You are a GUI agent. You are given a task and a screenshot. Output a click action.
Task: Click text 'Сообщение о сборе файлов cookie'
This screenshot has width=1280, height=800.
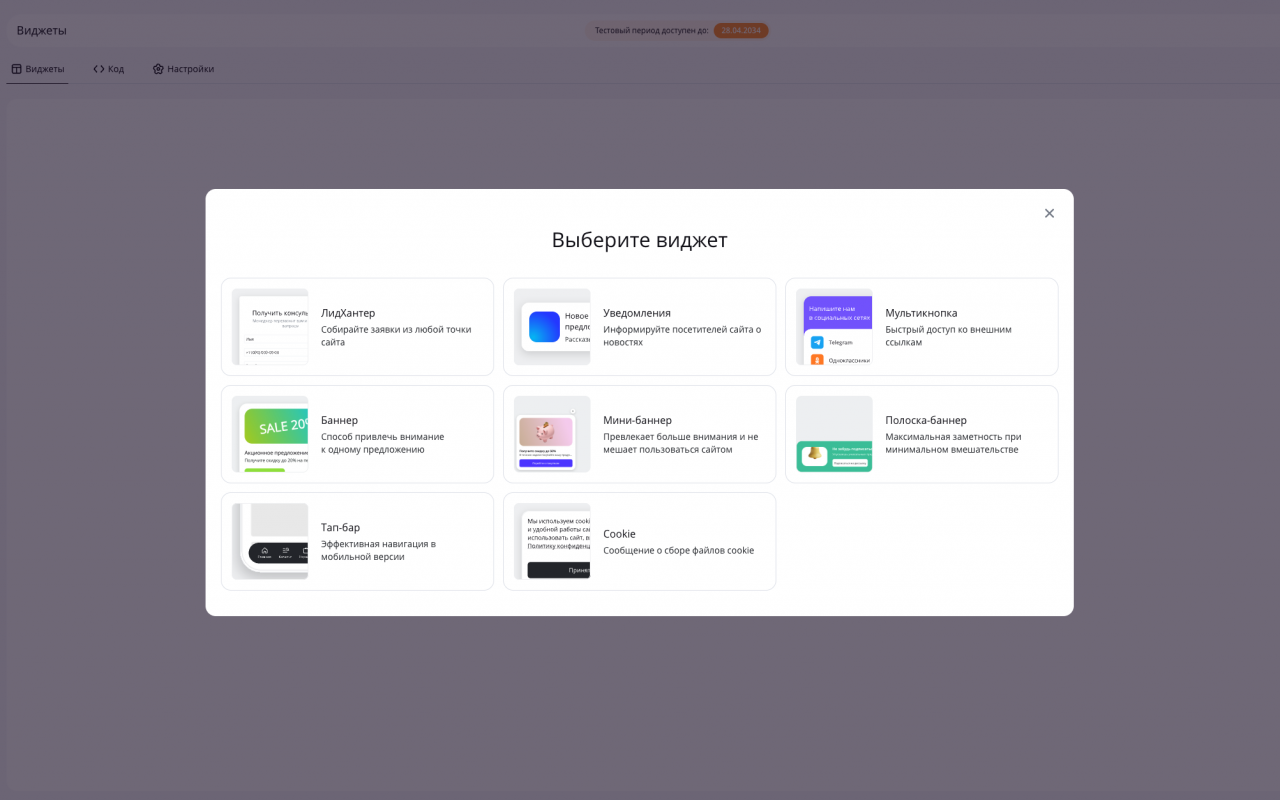(679, 550)
